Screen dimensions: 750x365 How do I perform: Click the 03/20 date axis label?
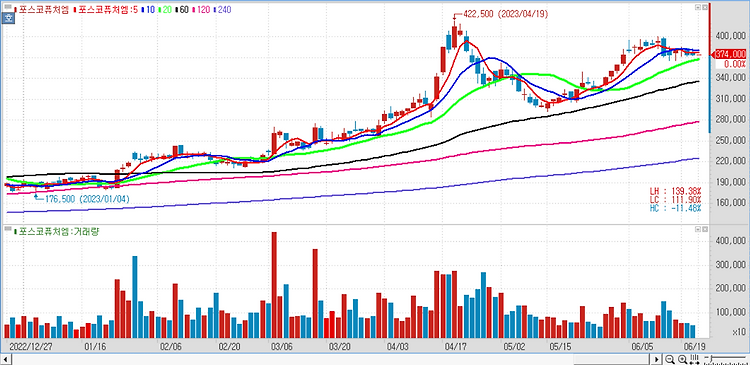(x=340, y=346)
